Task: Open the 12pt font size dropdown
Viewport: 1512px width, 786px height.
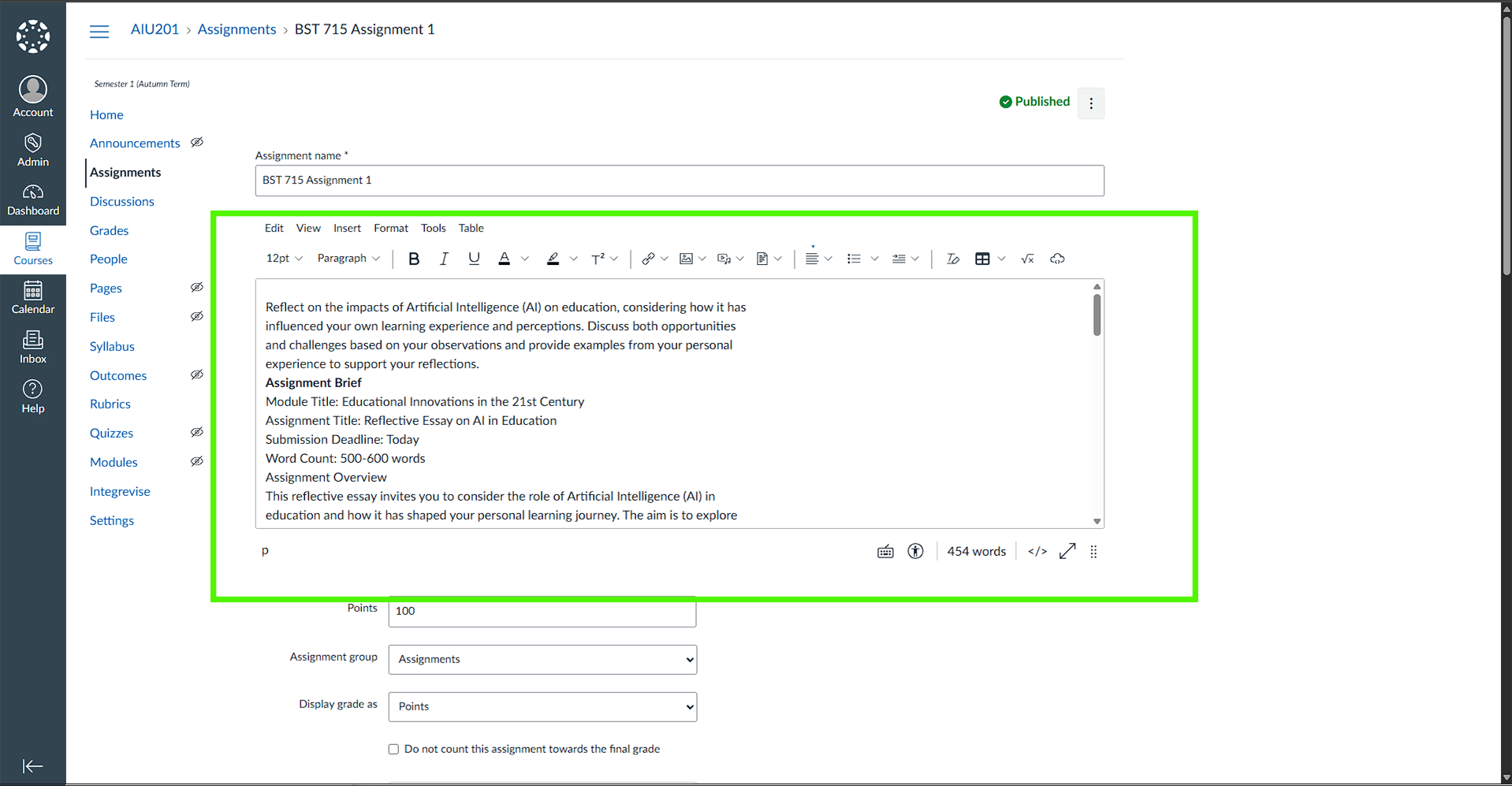Action: [285, 259]
